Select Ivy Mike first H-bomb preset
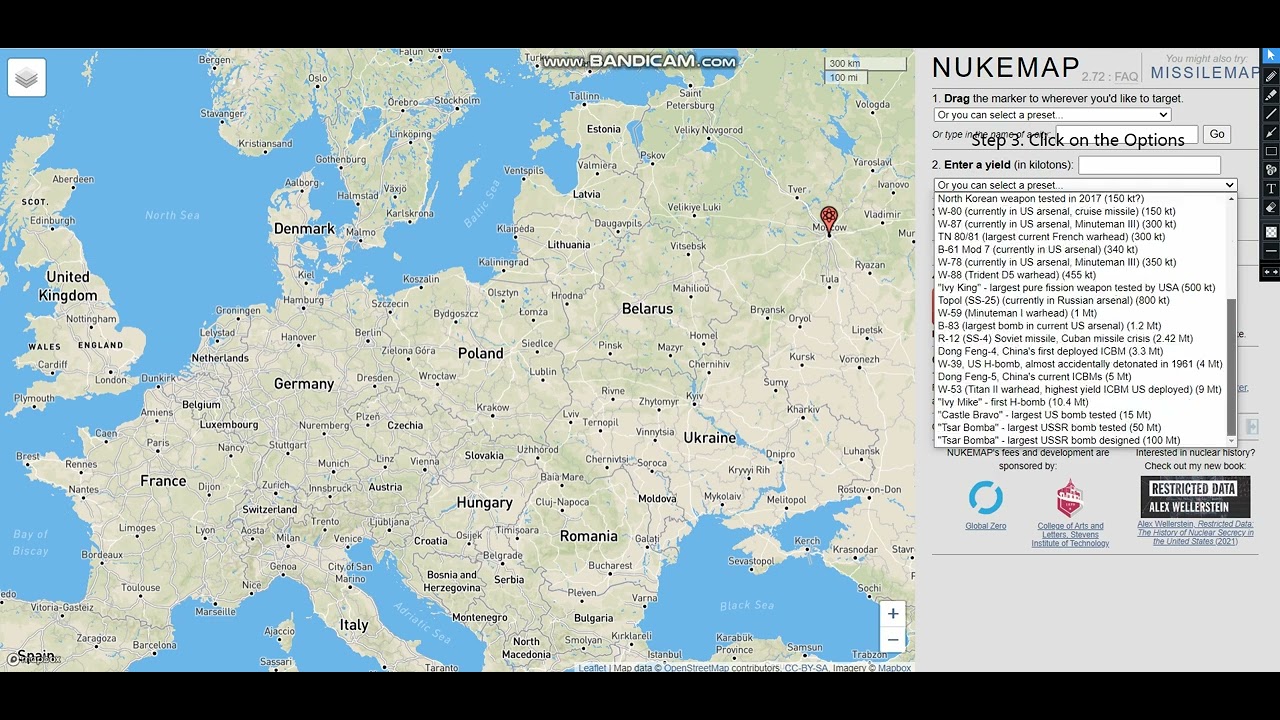This screenshot has height=720, width=1280. [x=1081, y=402]
